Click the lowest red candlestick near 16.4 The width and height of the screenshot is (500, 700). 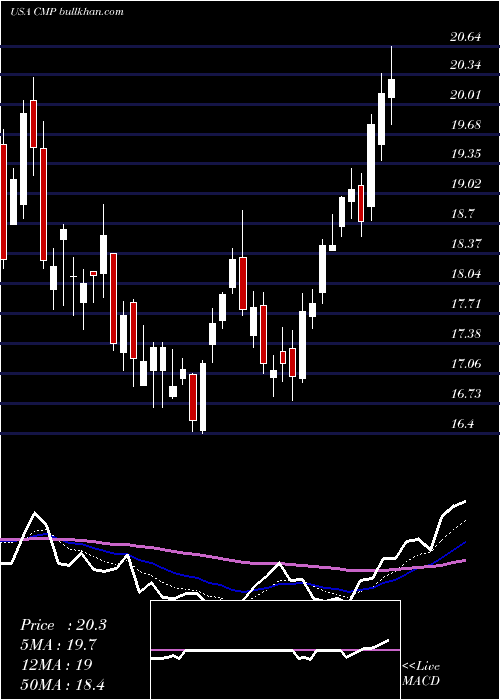pyautogui.click(x=193, y=397)
